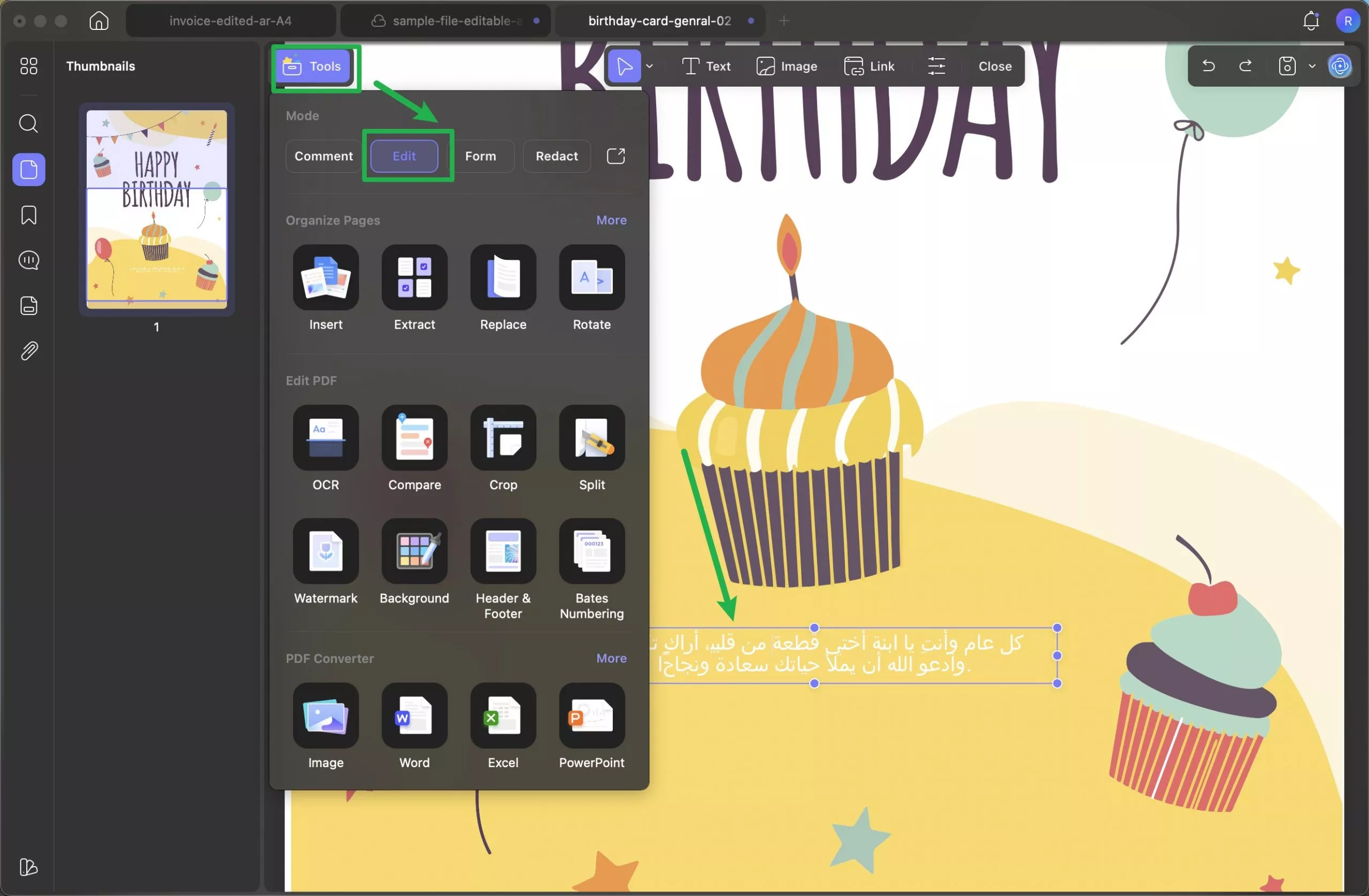Viewport: 1369px width, 896px height.
Task: Open Bates Numbering tool
Action: click(591, 552)
